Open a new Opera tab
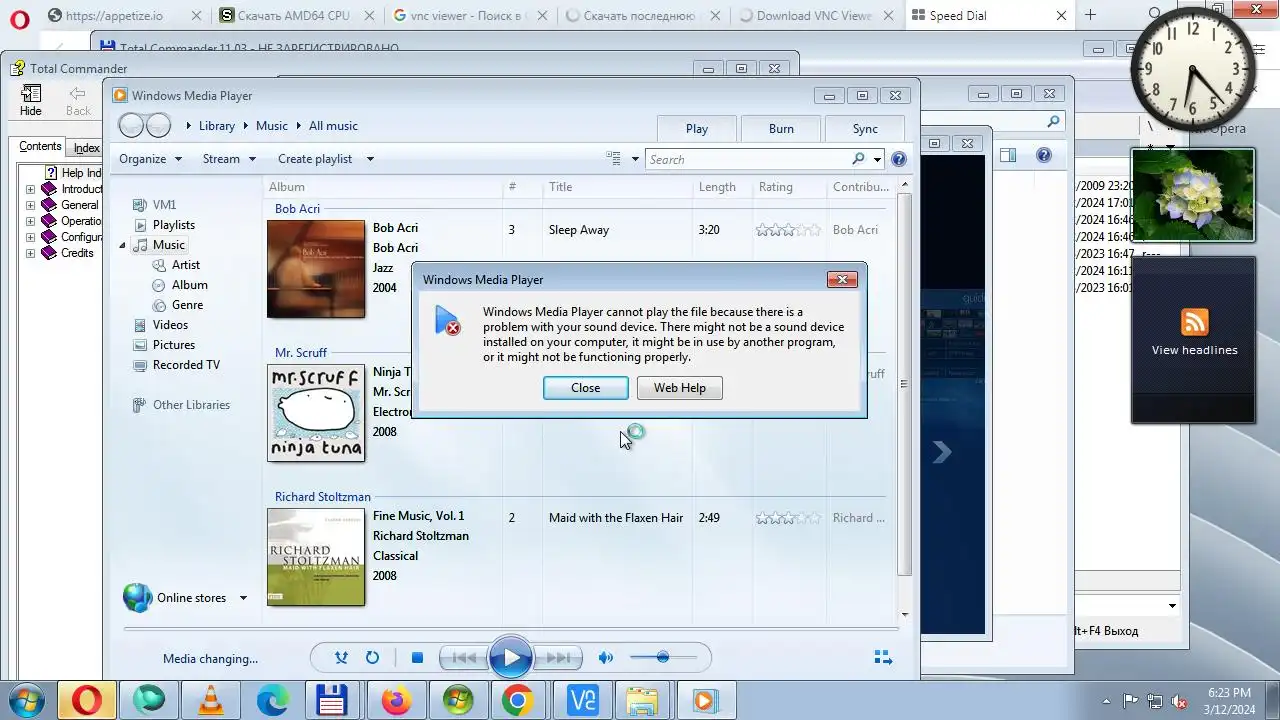1280x720 pixels. point(1090,15)
